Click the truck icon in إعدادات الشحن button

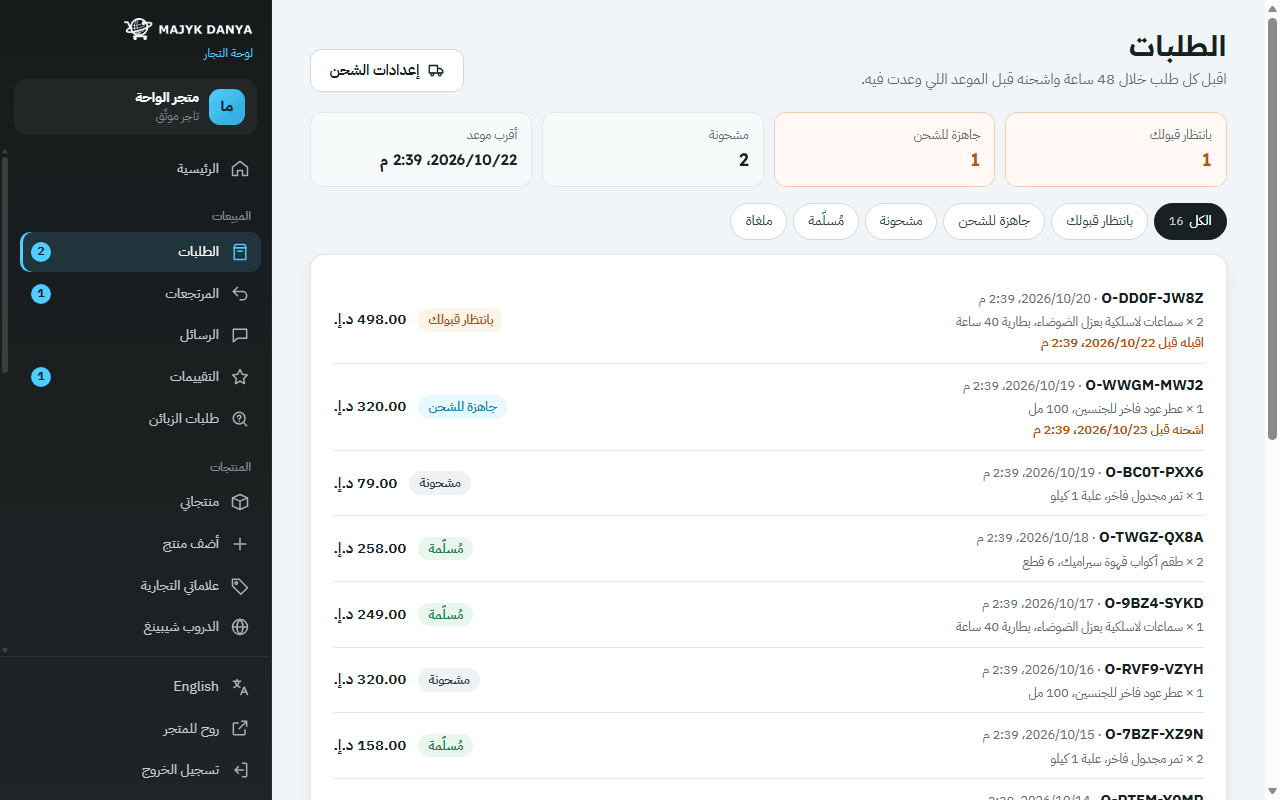pos(435,71)
